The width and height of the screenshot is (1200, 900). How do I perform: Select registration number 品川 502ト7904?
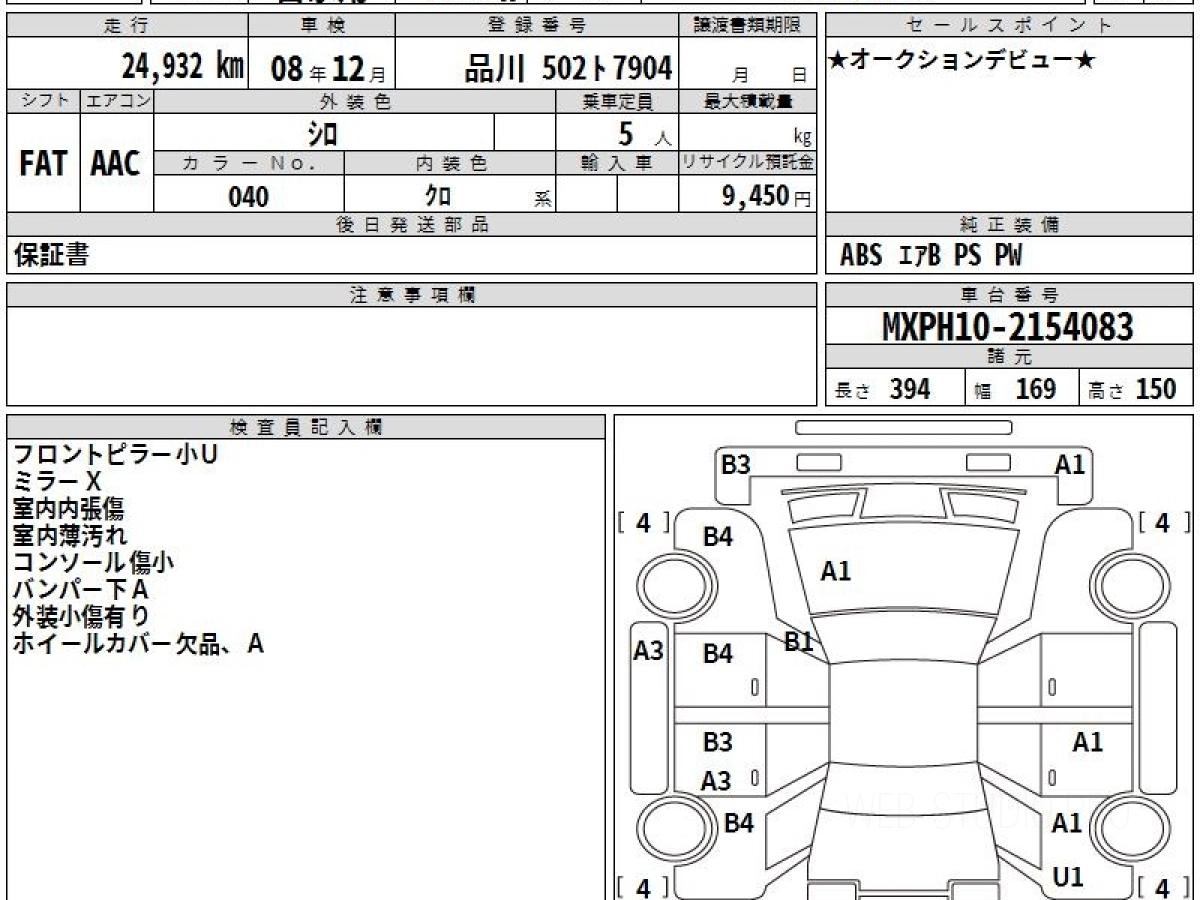pyautogui.click(x=568, y=68)
